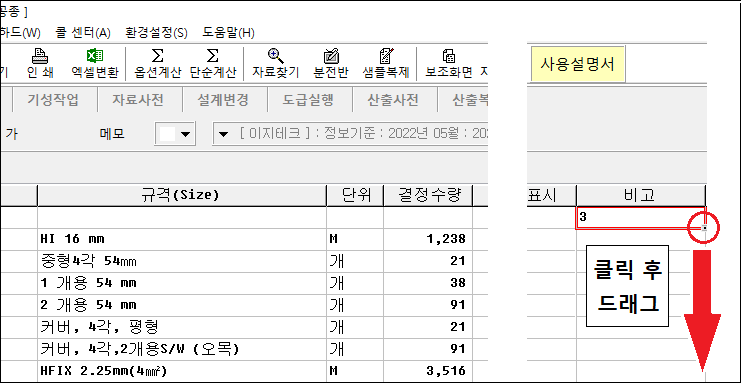Open 자료찾기 search tool
Screen dimensions: 741x383
275,63
